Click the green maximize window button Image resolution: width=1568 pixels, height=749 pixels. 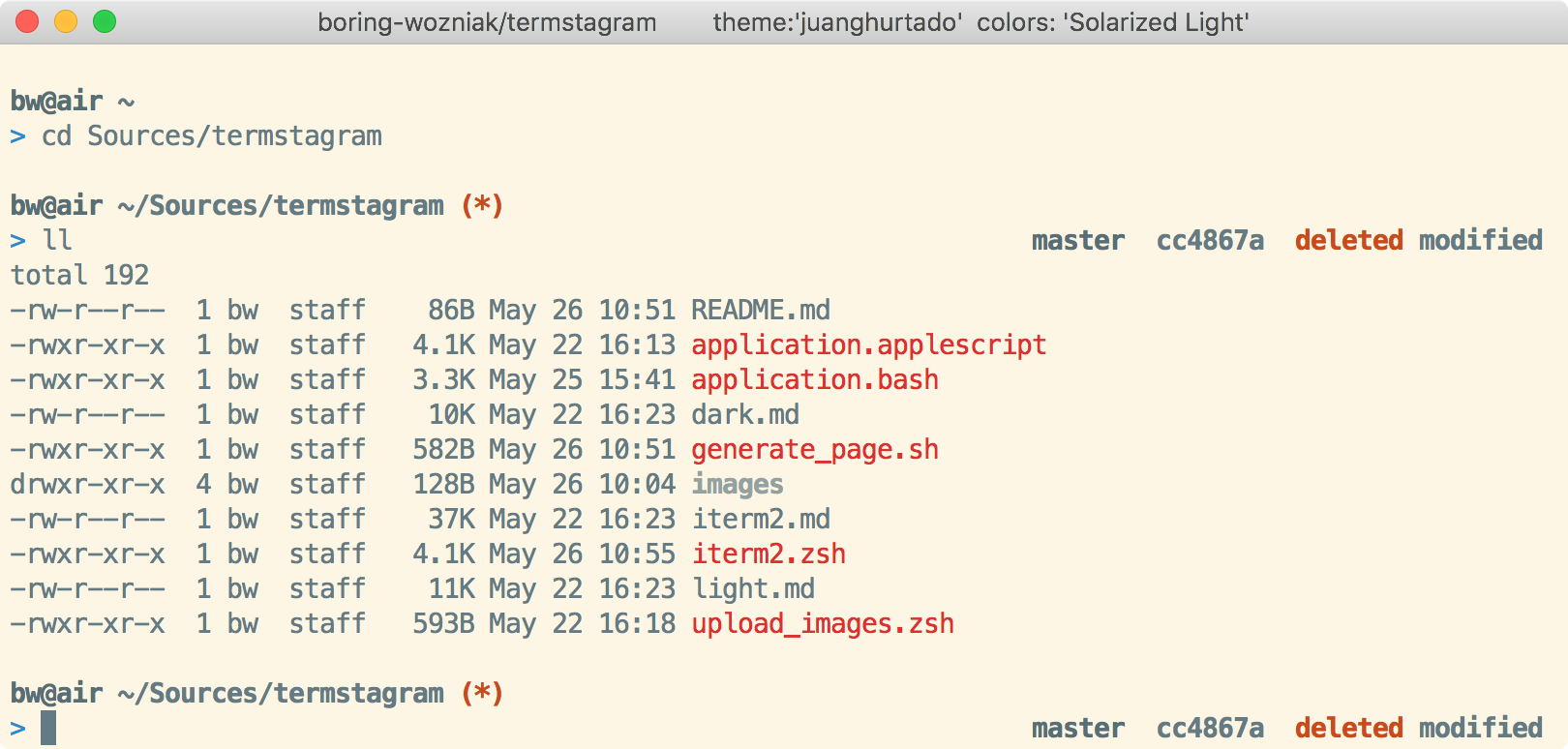[105, 21]
